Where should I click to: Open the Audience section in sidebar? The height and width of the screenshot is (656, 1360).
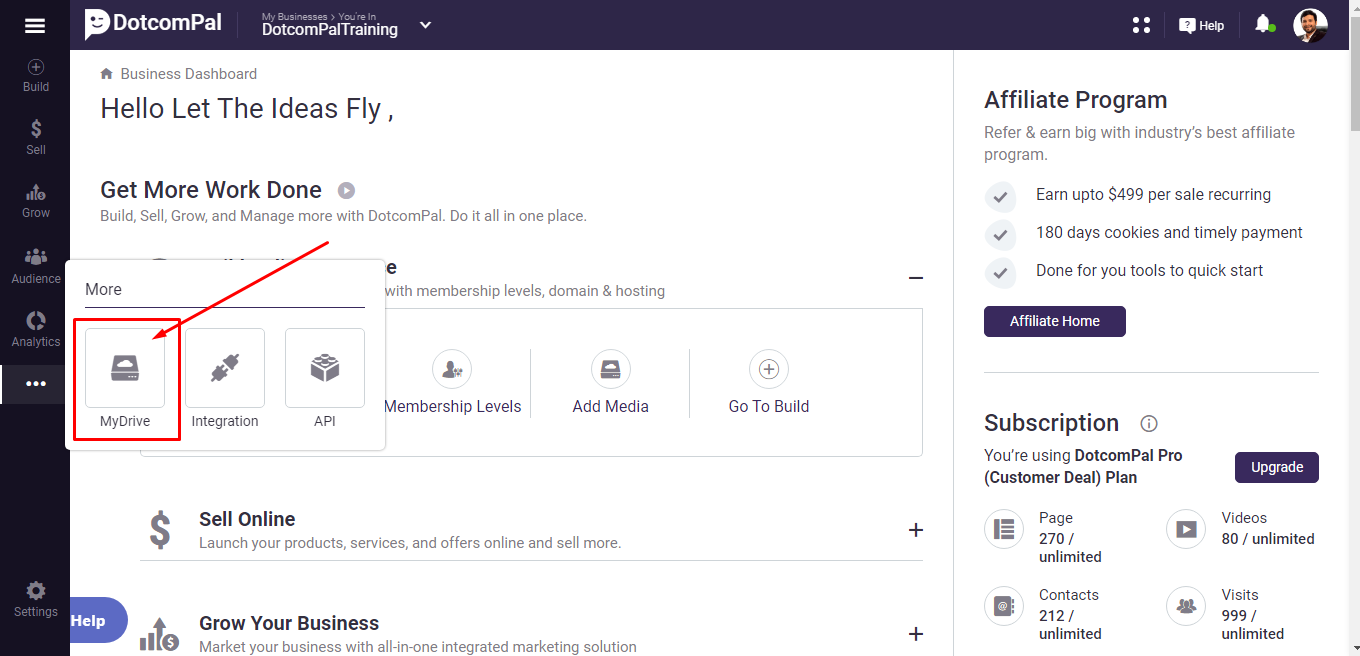35,267
